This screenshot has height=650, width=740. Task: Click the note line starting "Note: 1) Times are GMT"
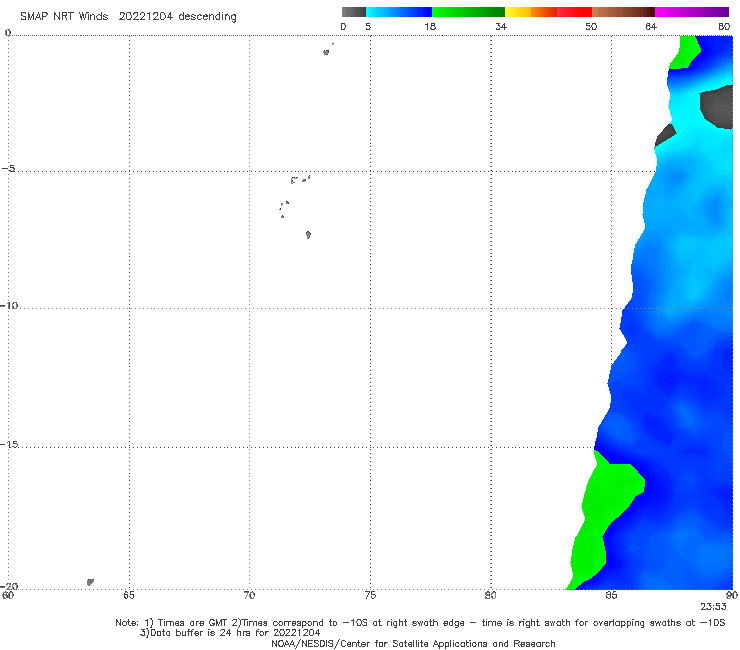pyautogui.click(x=420, y=623)
